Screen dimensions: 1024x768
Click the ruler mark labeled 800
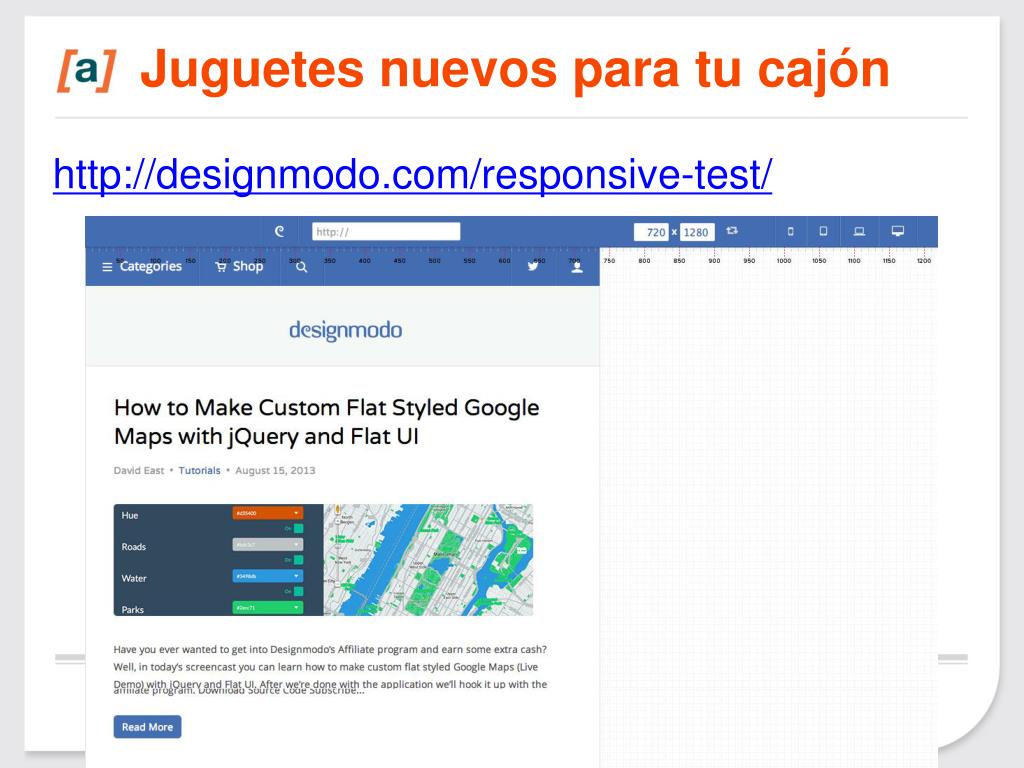coord(644,261)
